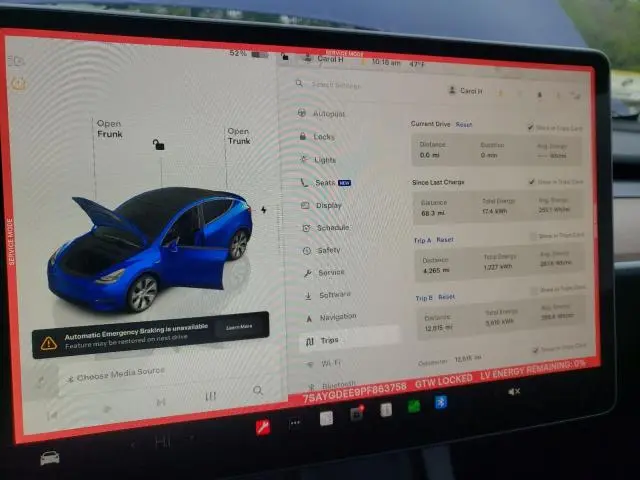Tap the blue car model image
Viewport: 640px width, 480px height.
click(x=150, y=249)
